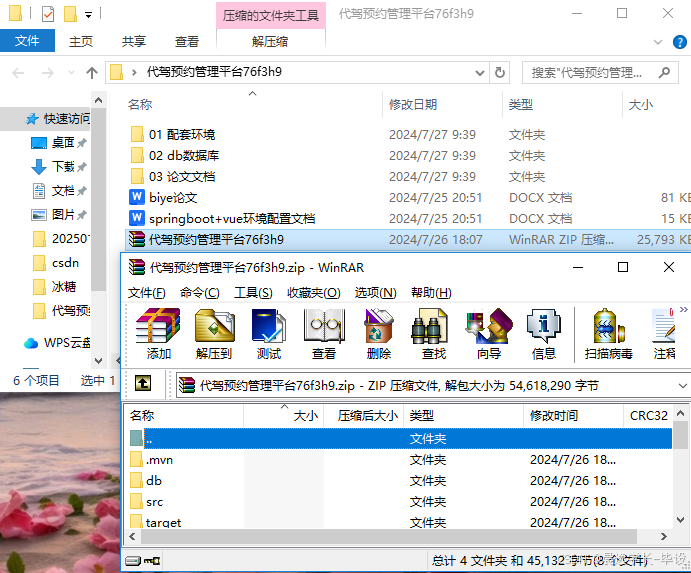Click the Explorer back arrow
This screenshot has height=573, width=691.
(18, 73)
